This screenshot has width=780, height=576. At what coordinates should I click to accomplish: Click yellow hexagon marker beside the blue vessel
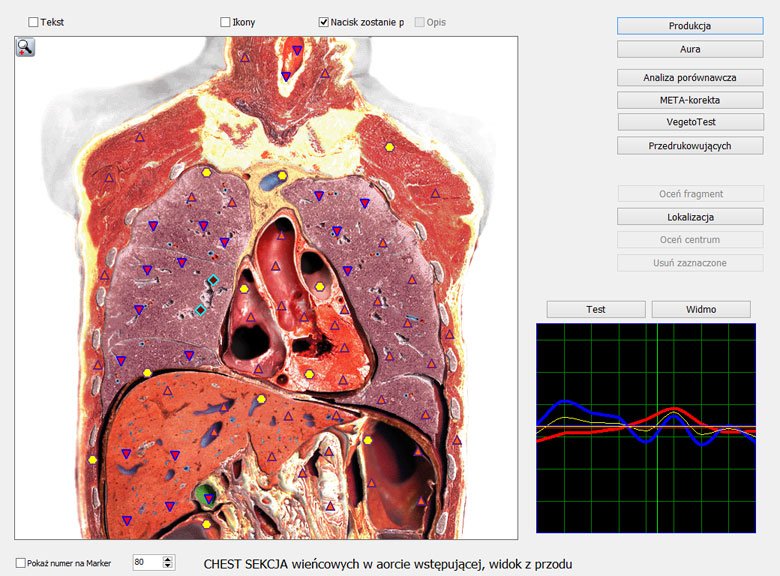283,176
